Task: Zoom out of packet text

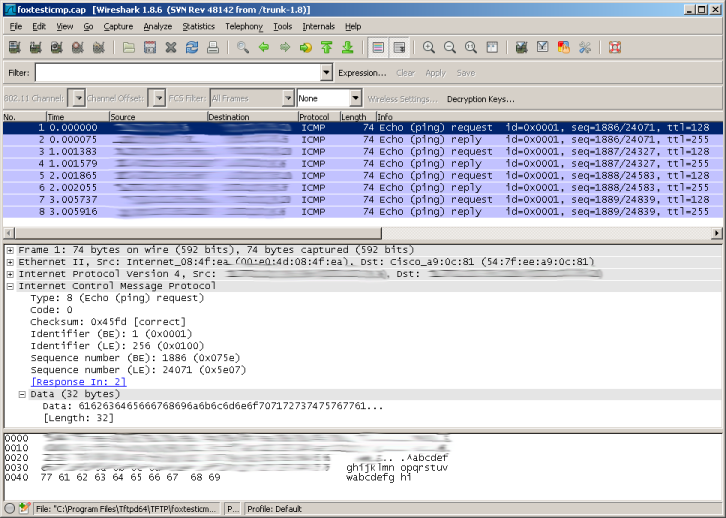Action: pos(450,47)
